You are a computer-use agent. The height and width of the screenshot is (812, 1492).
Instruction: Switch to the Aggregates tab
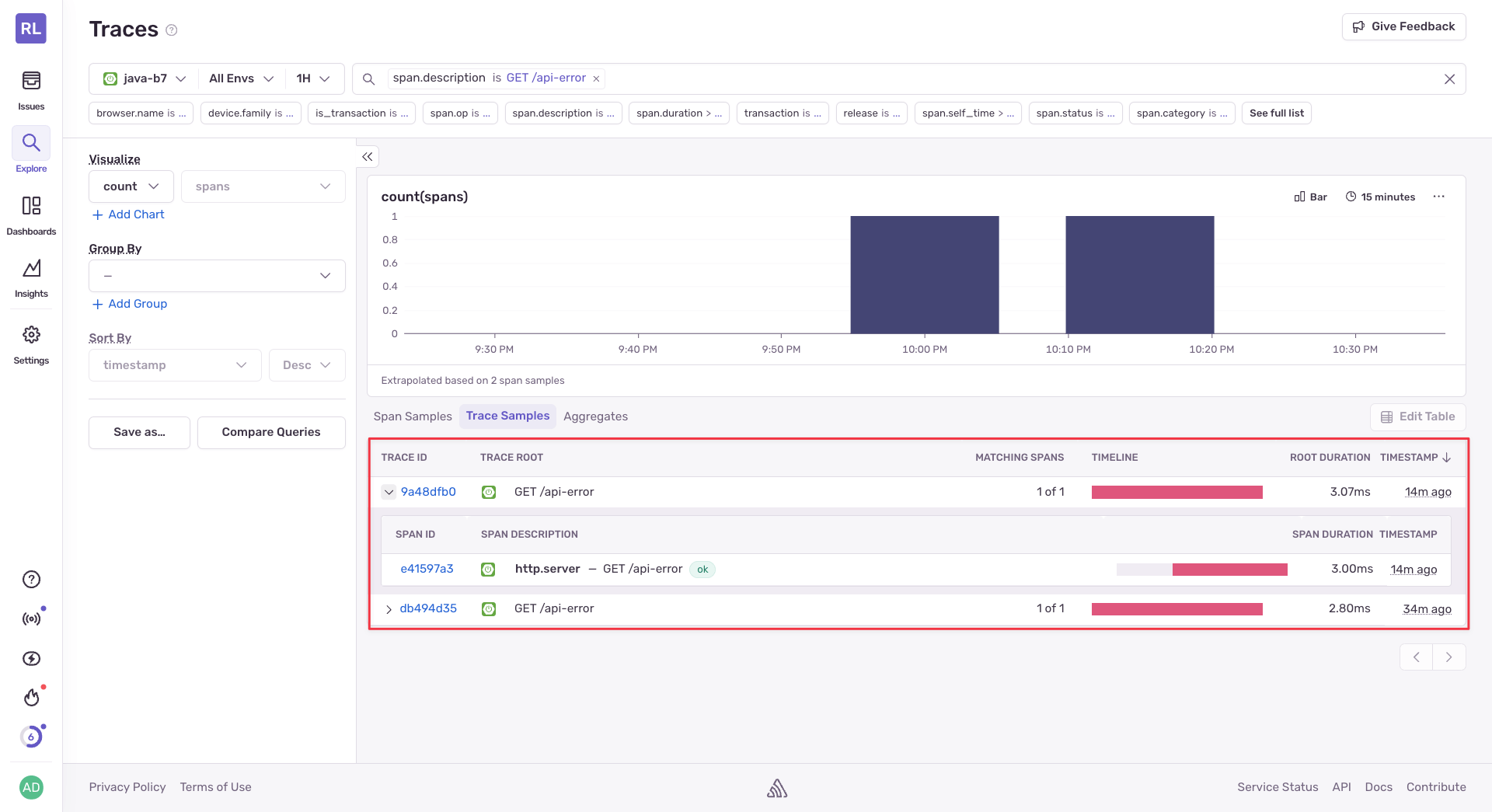coord(595,416)
